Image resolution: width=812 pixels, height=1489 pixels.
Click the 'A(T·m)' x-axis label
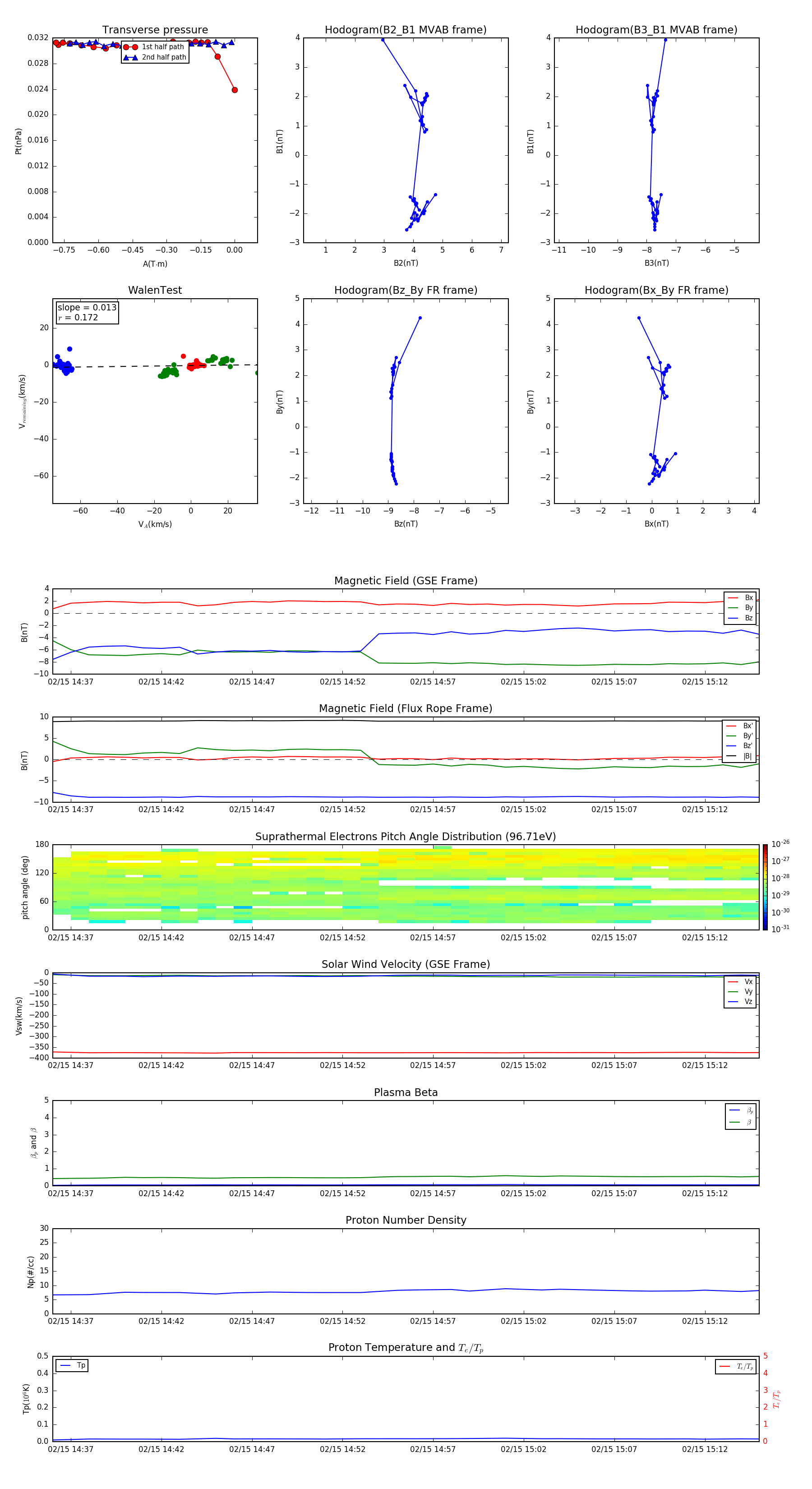coord(155,264)
